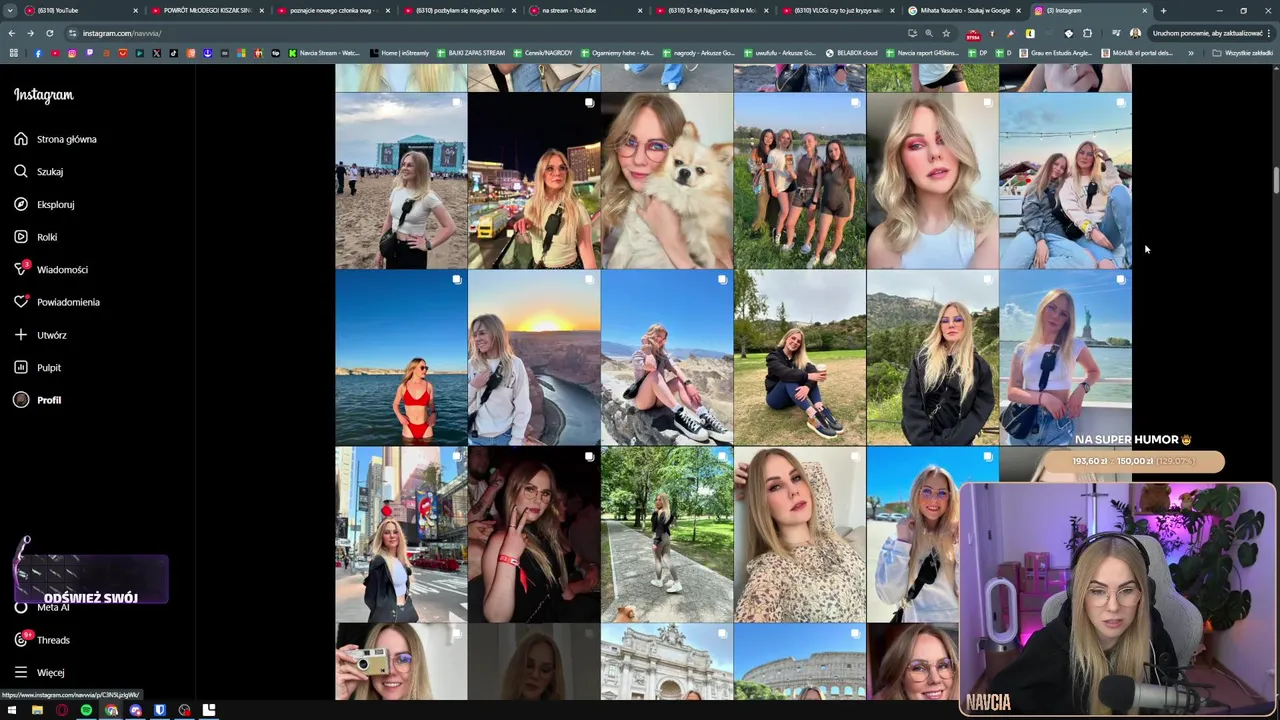This screenshot has height=720, width=1280.
Task: Open festival stage beach photo post
Action: (x=401, y=181)
